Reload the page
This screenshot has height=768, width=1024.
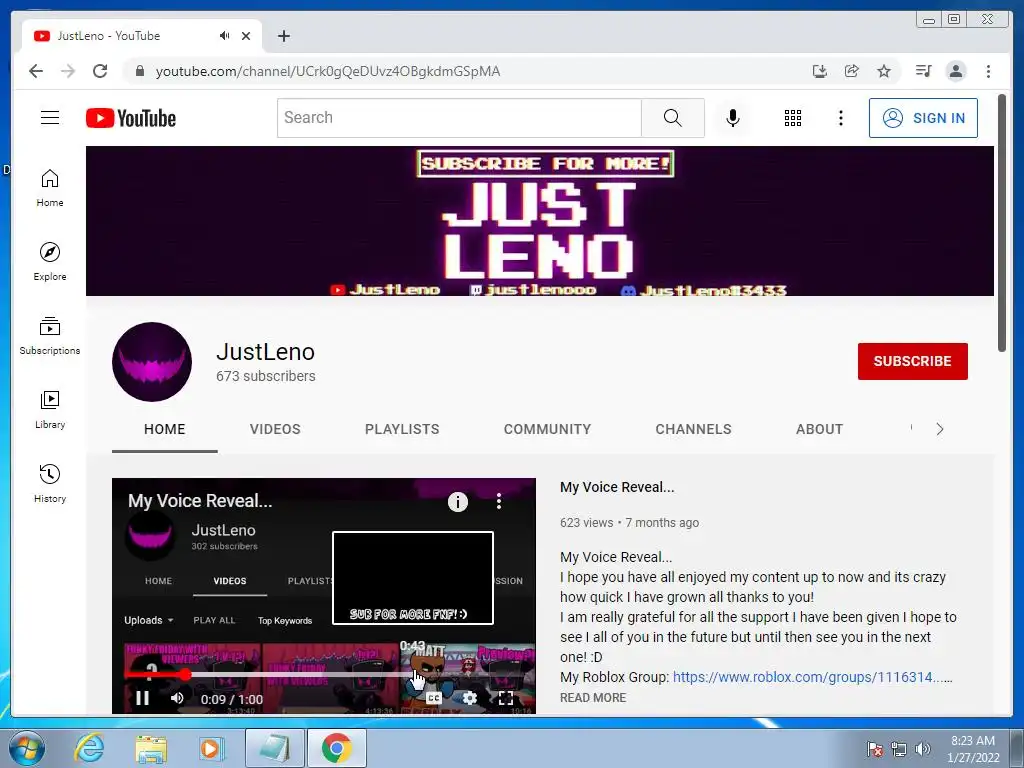click(100, 71)
